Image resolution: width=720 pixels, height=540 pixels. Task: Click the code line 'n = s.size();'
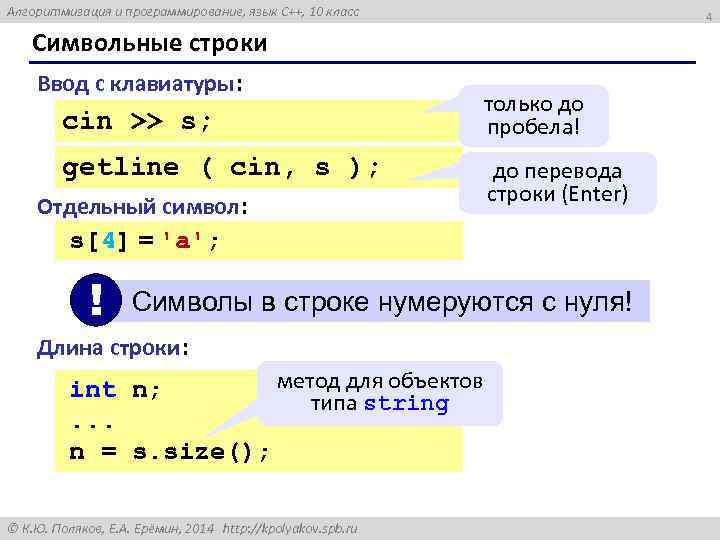click(x=169, y=452)
